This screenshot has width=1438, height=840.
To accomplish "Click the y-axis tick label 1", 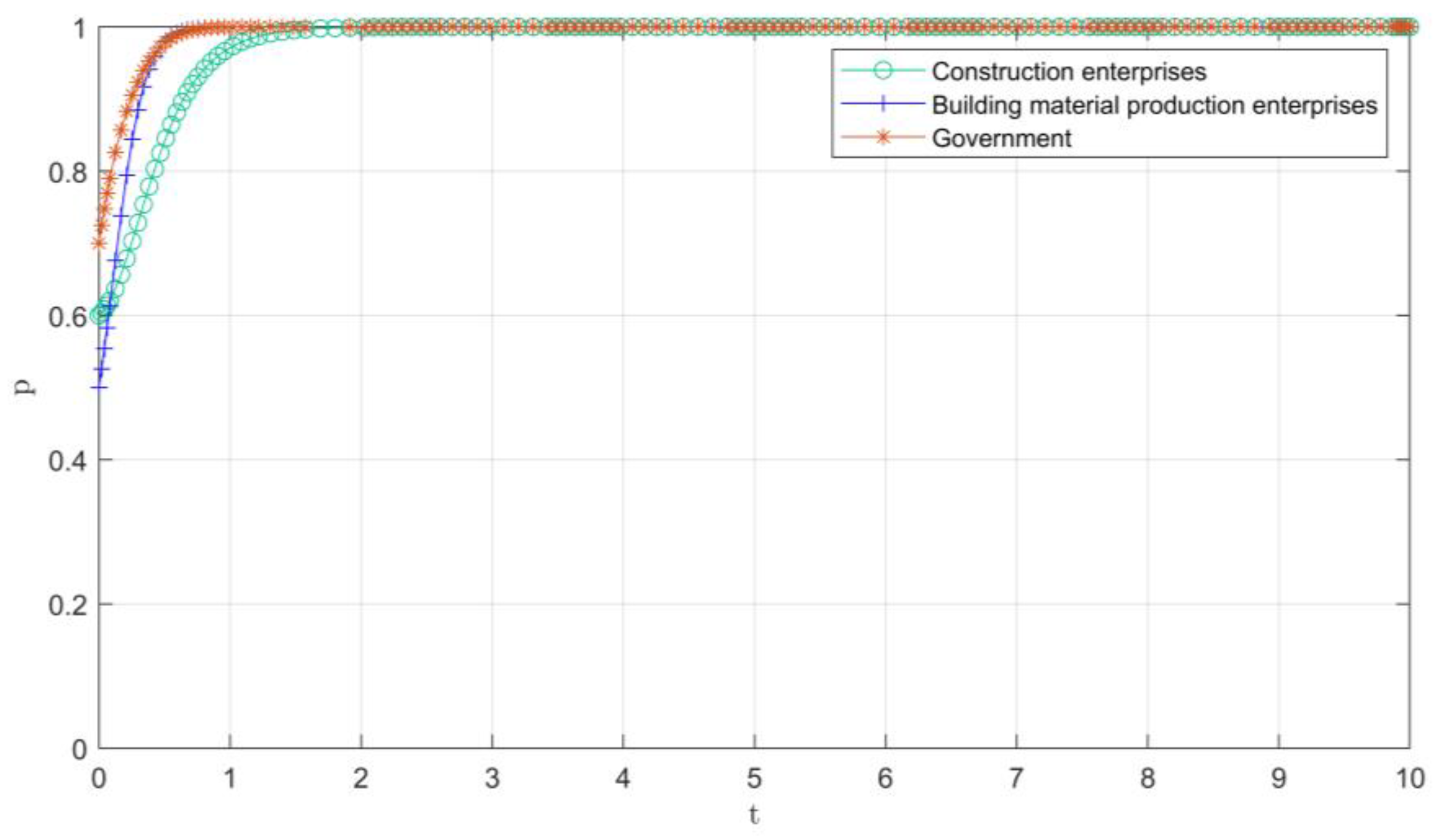I will coord(80,28).
